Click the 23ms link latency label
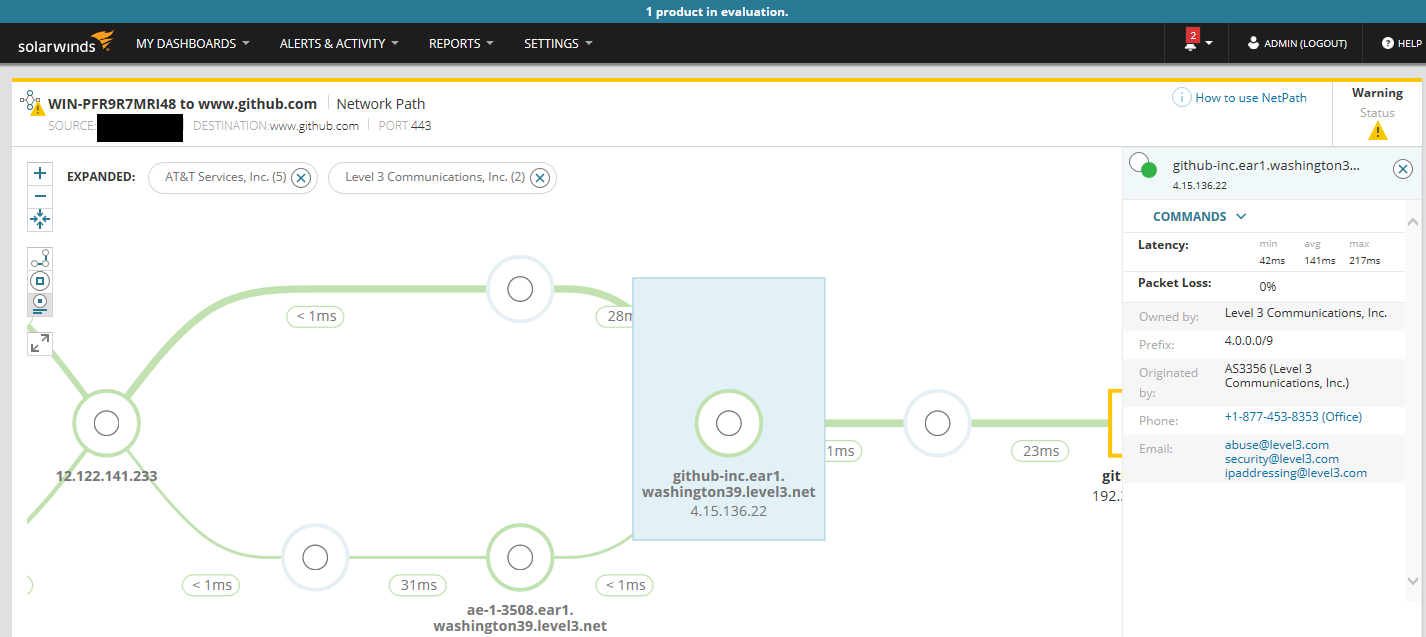Screen dimensions: 1426x637 coord(1041,451)
